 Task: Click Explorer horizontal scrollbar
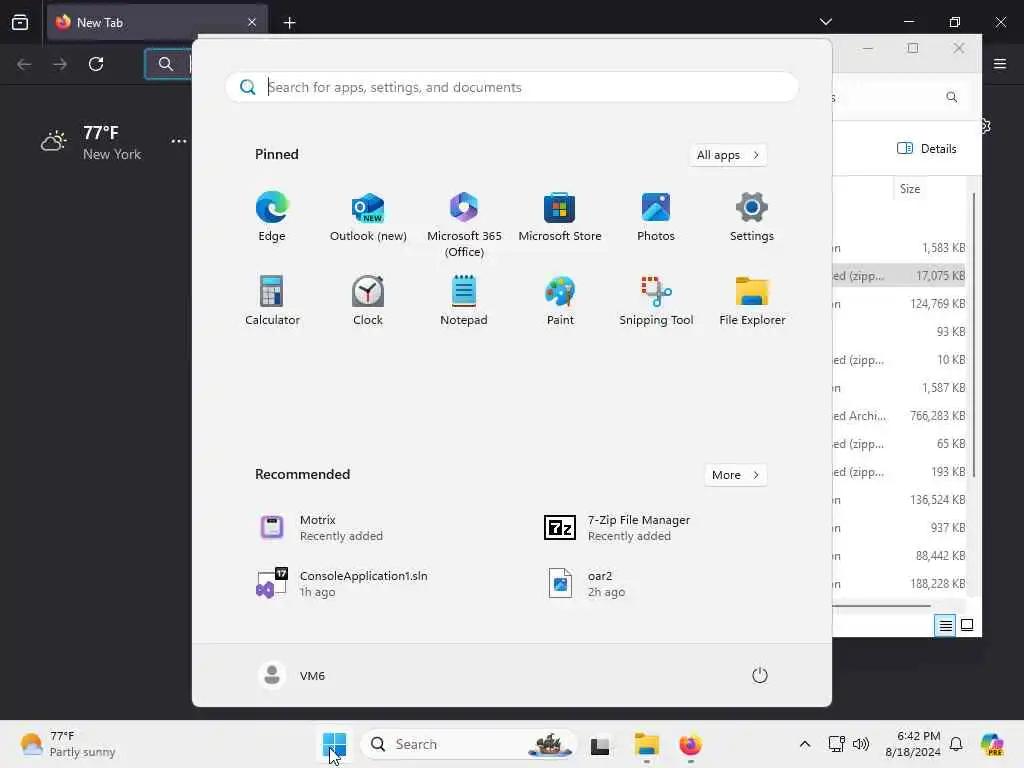882,606
